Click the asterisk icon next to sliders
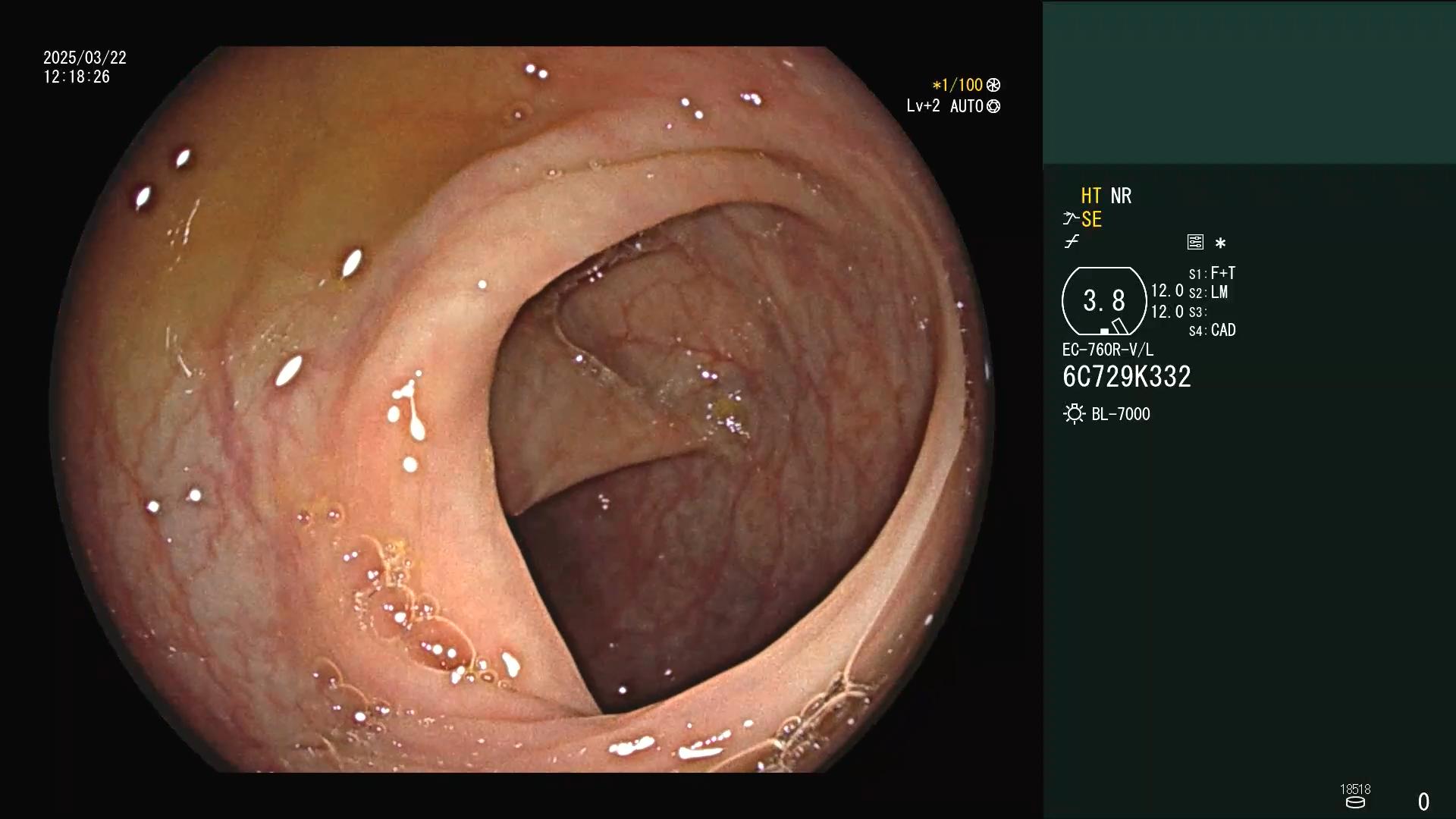This screenshot has height=819, width=1456. click(x=1220, y=243)
